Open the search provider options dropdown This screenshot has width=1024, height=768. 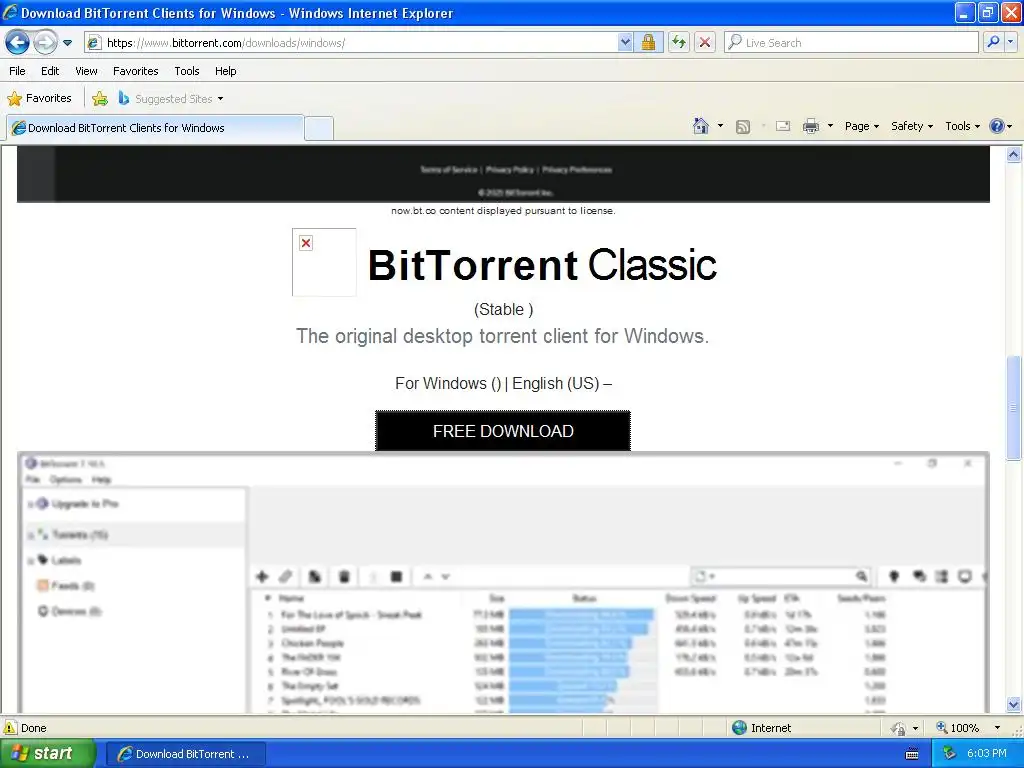coord(1011,42)
